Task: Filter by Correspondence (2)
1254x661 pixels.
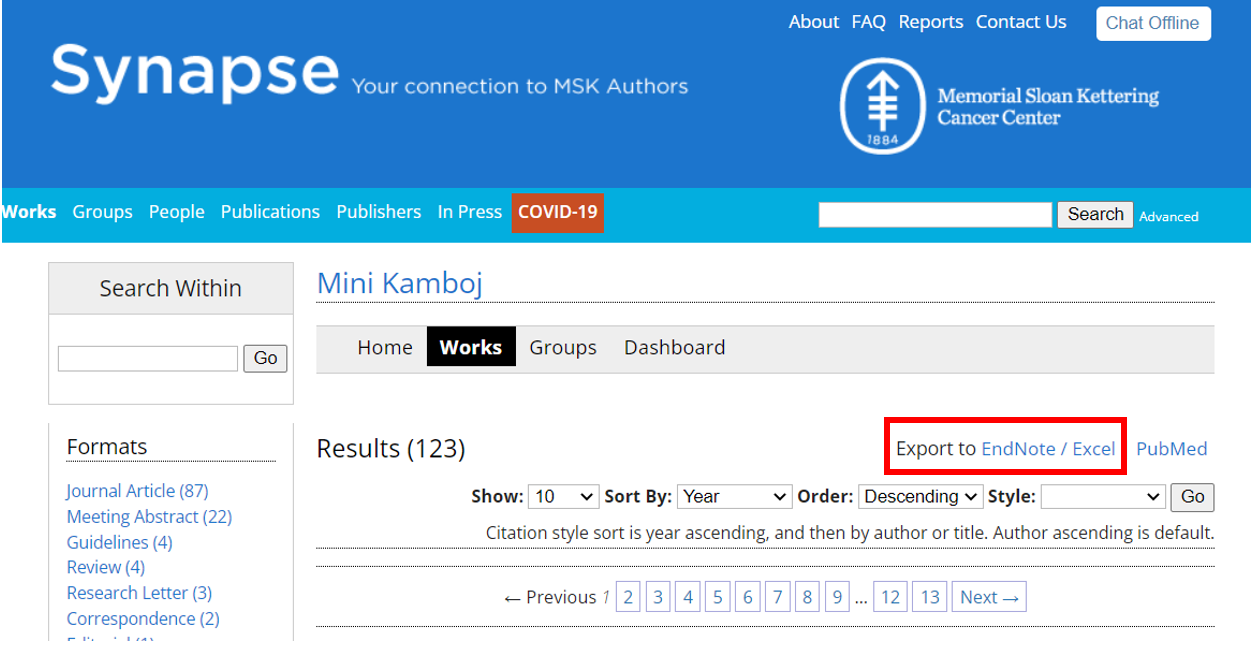Action: [x=143, y=619]
